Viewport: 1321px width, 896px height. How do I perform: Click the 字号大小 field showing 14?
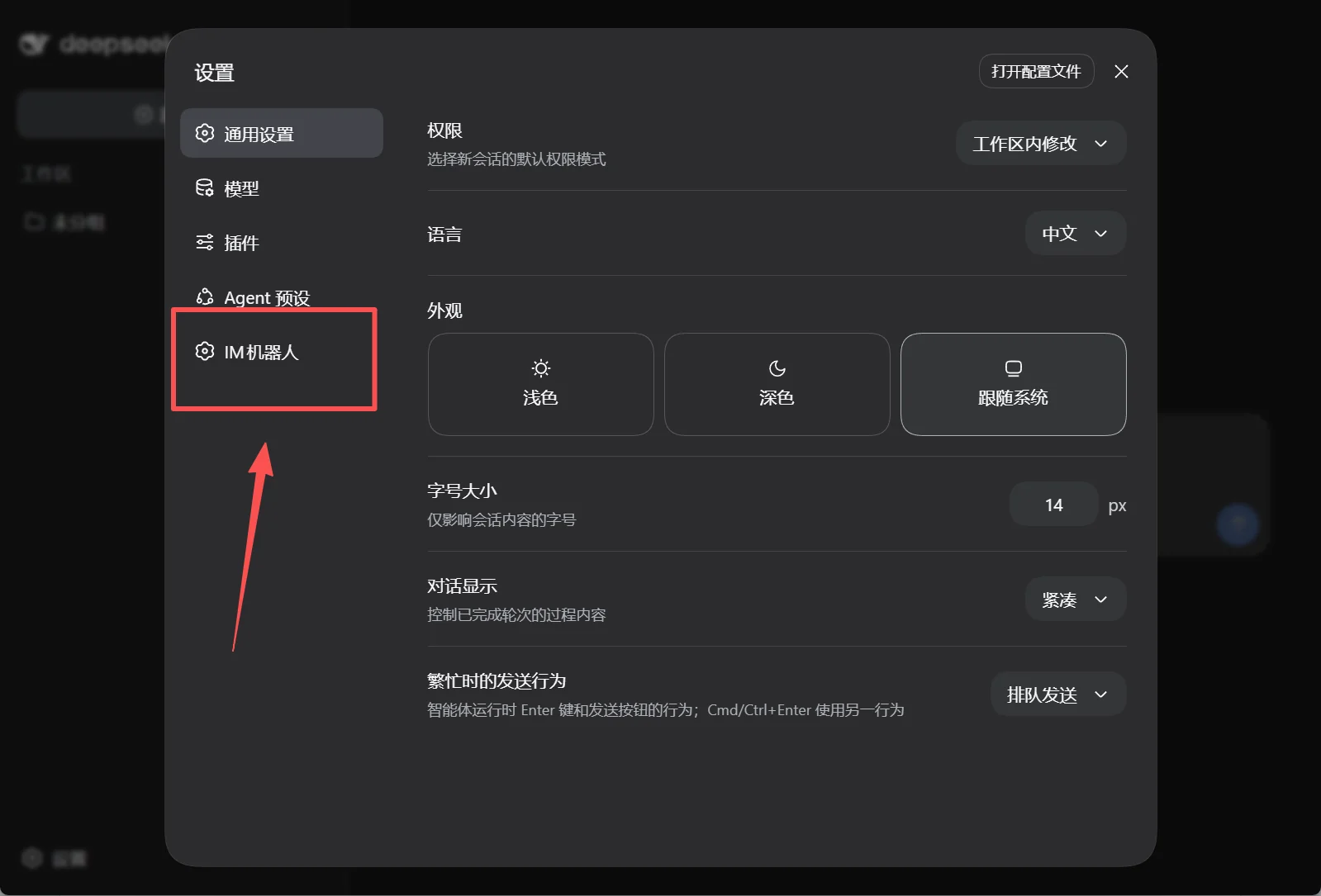(1053, 505)
